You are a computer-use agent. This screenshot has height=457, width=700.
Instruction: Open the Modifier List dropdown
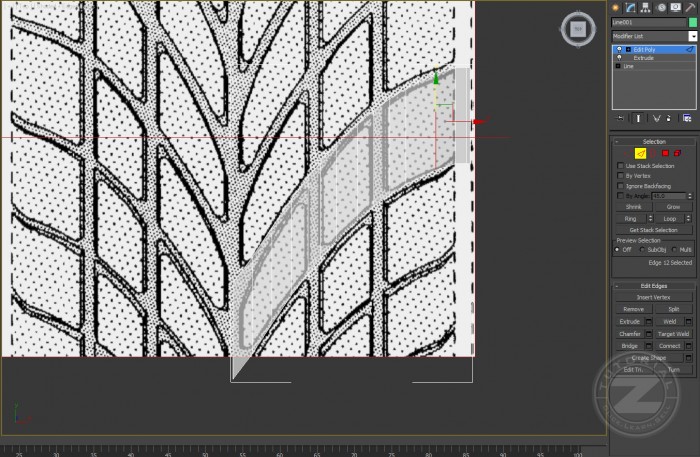(692, 36)
